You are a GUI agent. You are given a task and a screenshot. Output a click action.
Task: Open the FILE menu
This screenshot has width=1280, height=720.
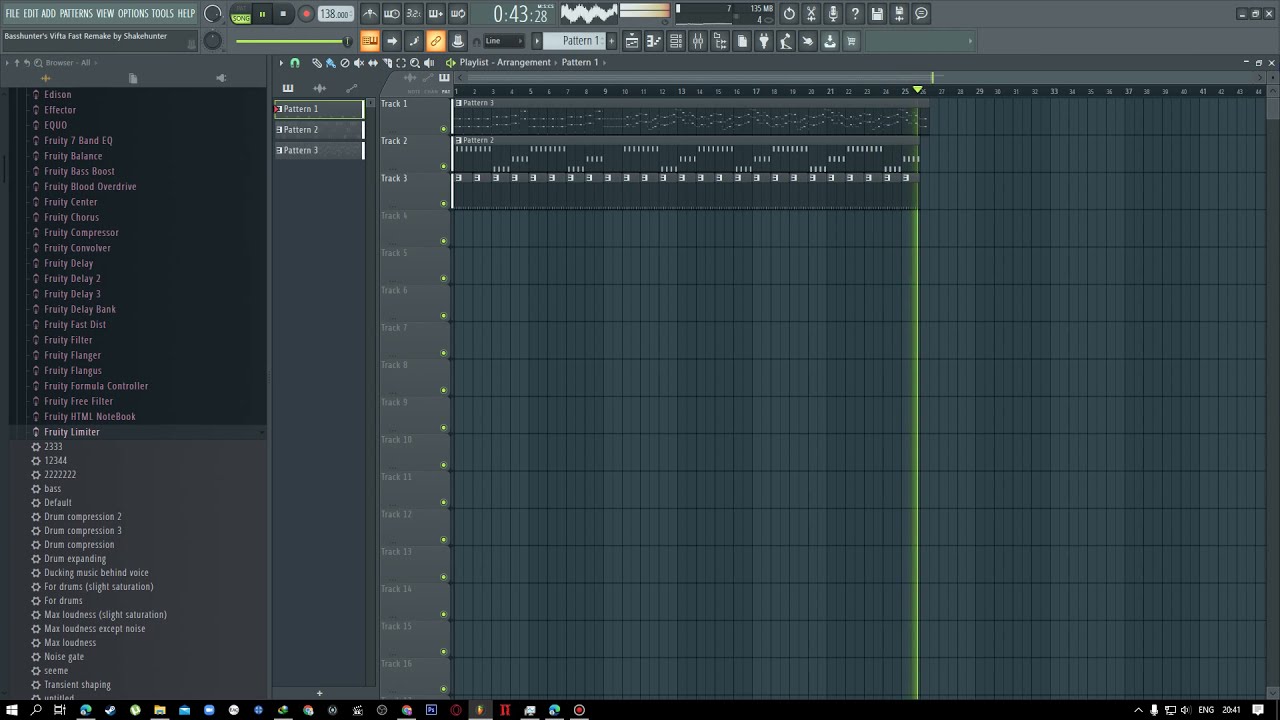[12, 14]
